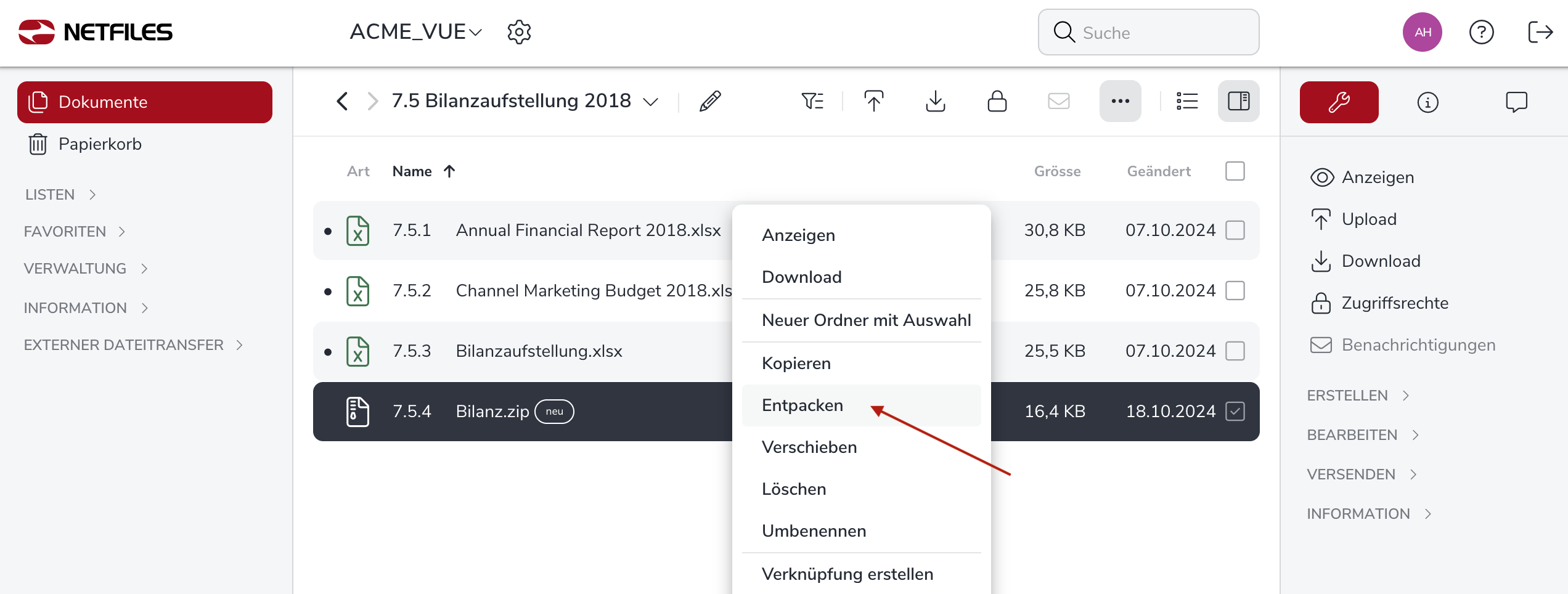
Task: Toggle the select-all checkbox in header
Action: point(1235,171)
